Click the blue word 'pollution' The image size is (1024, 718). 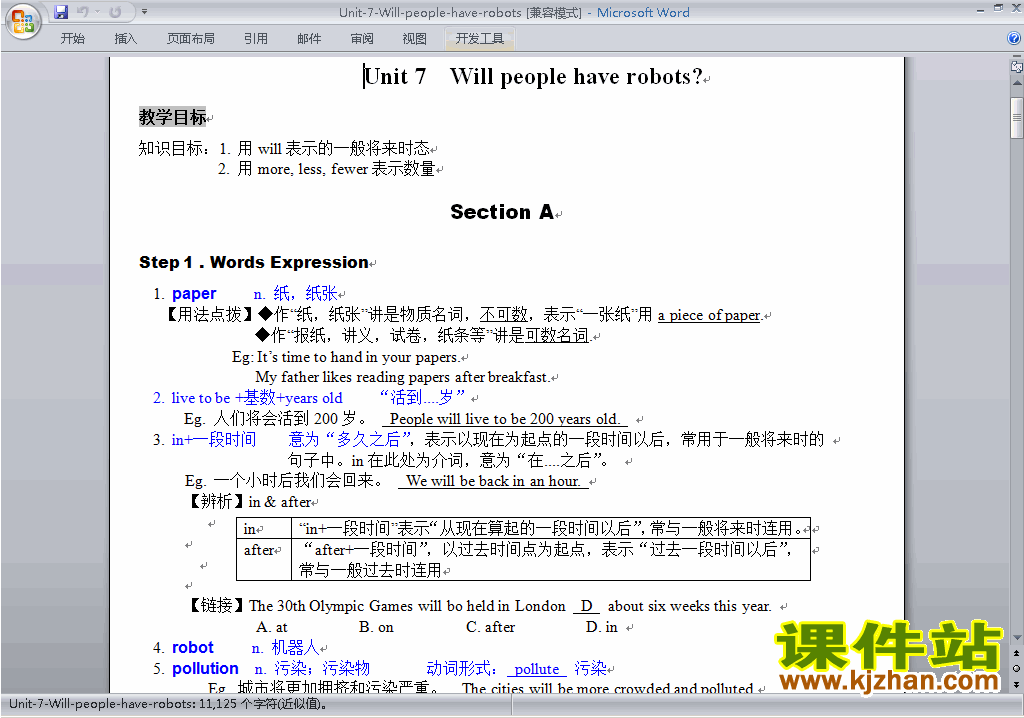click(205, 668)
